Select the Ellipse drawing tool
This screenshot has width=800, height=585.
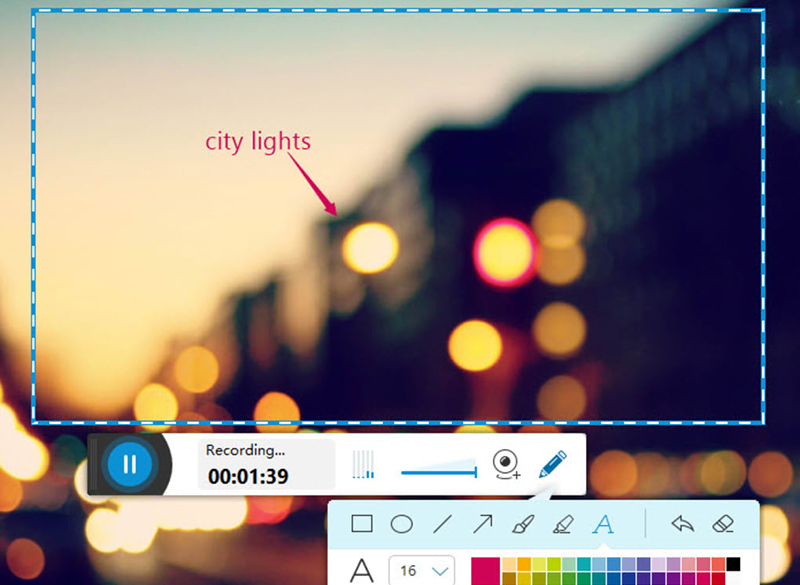[x=402, y=524]
